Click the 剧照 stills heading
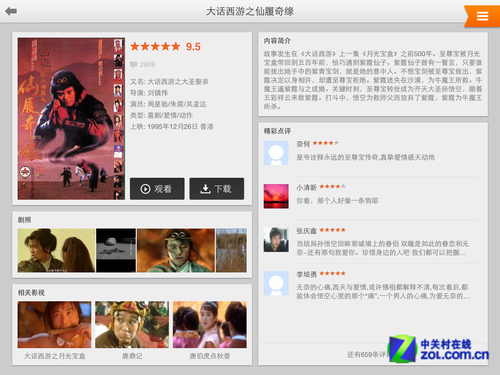 [x=24, y=219]
